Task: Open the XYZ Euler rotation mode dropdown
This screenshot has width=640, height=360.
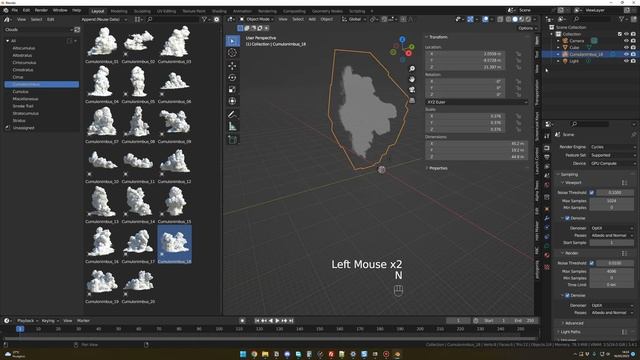Action: coord(476,102)
